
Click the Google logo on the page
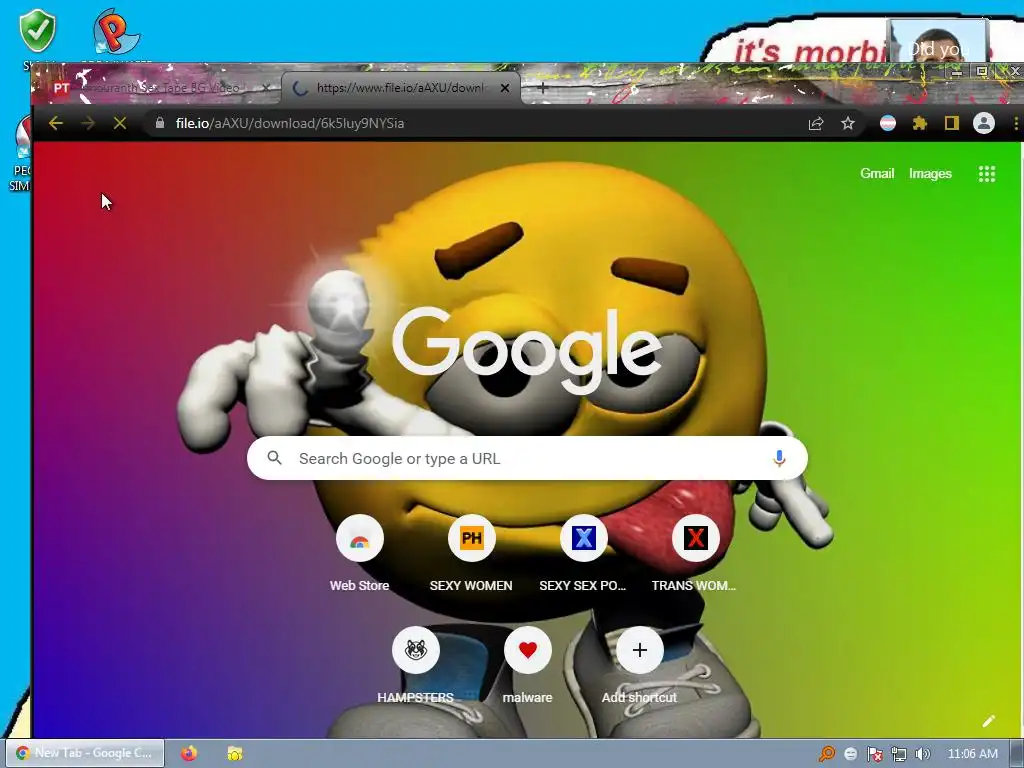click(526, 351)
